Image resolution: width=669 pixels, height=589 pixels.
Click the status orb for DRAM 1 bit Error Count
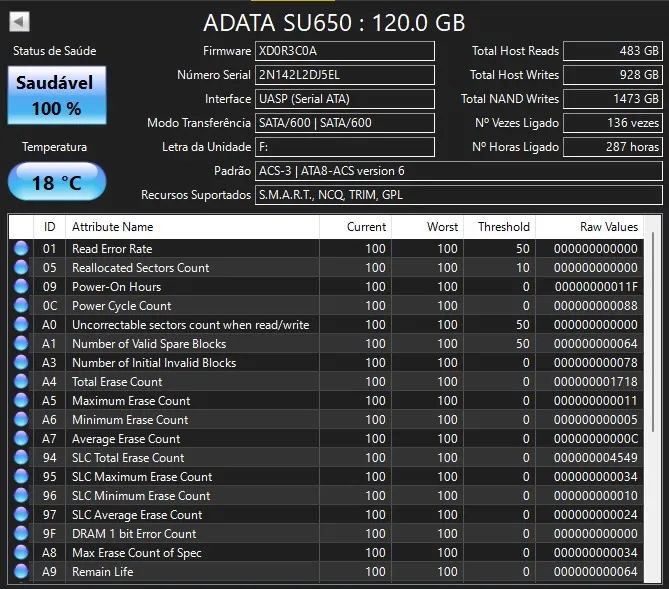21,534
